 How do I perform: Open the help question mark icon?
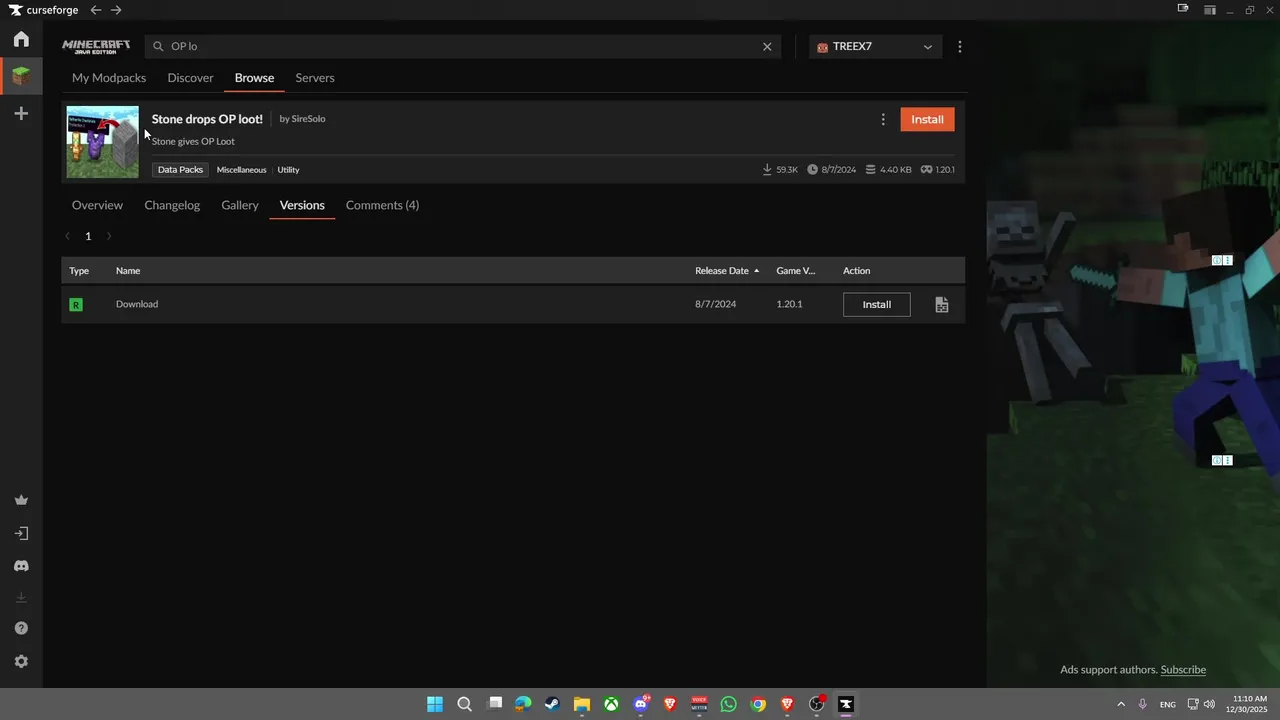pos(21,628)
